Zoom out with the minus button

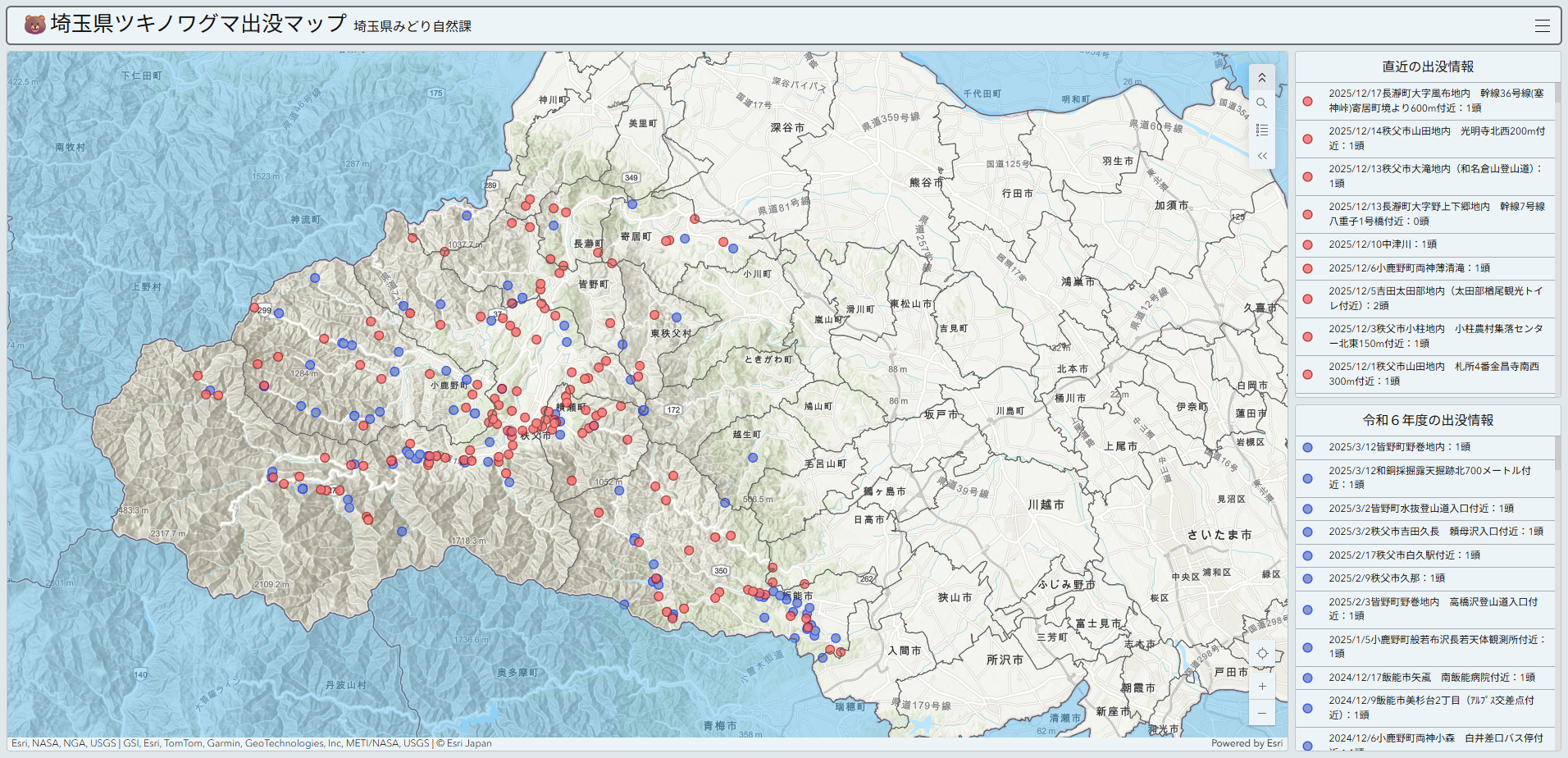coord(1261,712)
